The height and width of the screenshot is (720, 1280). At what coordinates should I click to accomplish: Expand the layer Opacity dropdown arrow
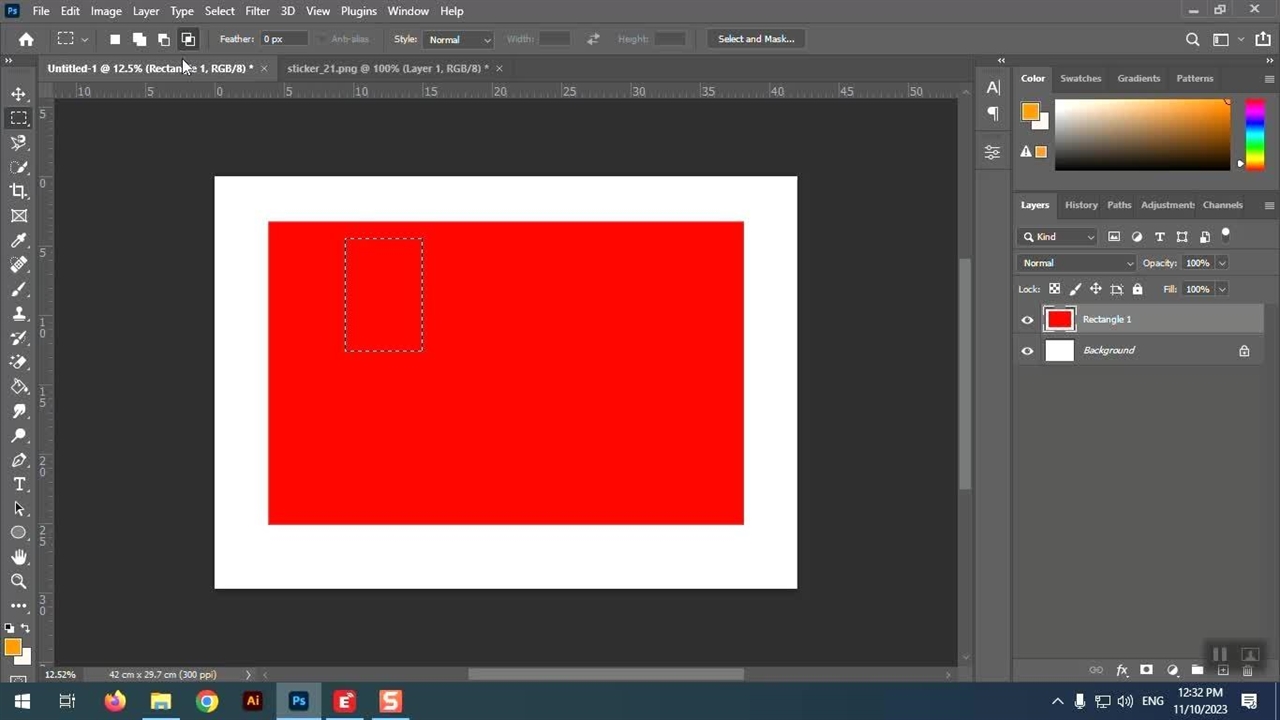1222,263
